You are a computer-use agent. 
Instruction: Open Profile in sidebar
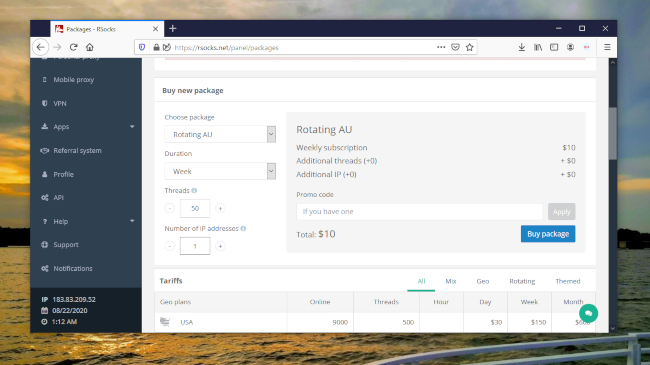point(63,175)
